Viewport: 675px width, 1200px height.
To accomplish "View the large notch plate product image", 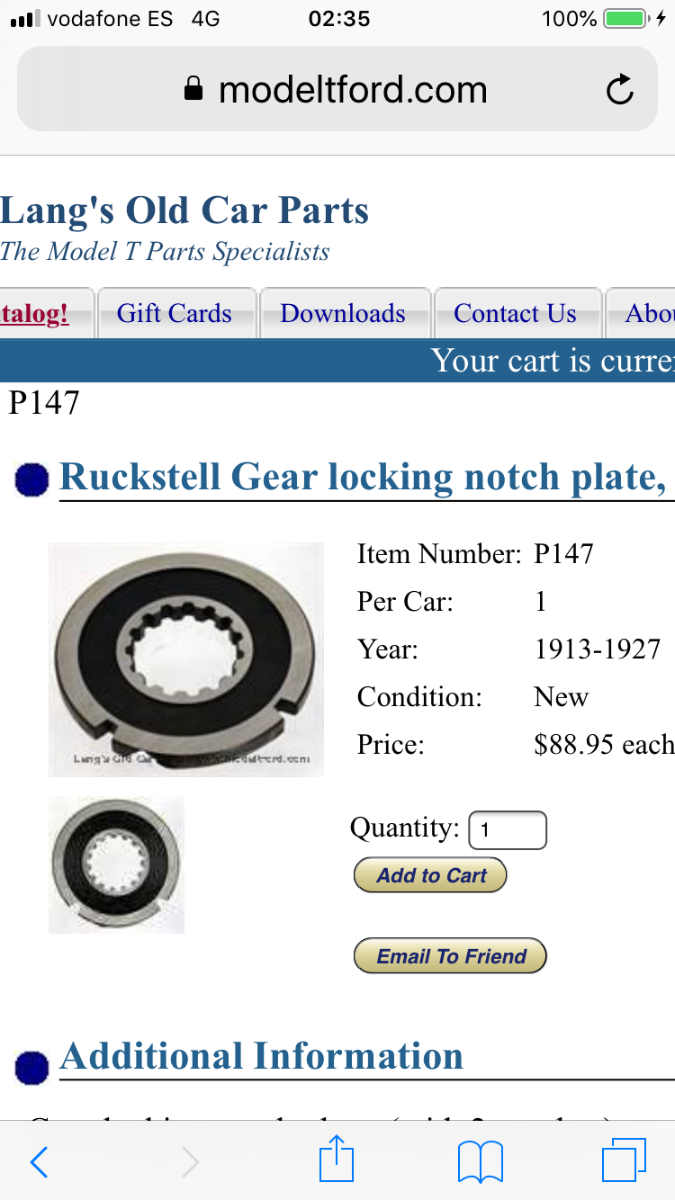I will [x=186, y=659].
